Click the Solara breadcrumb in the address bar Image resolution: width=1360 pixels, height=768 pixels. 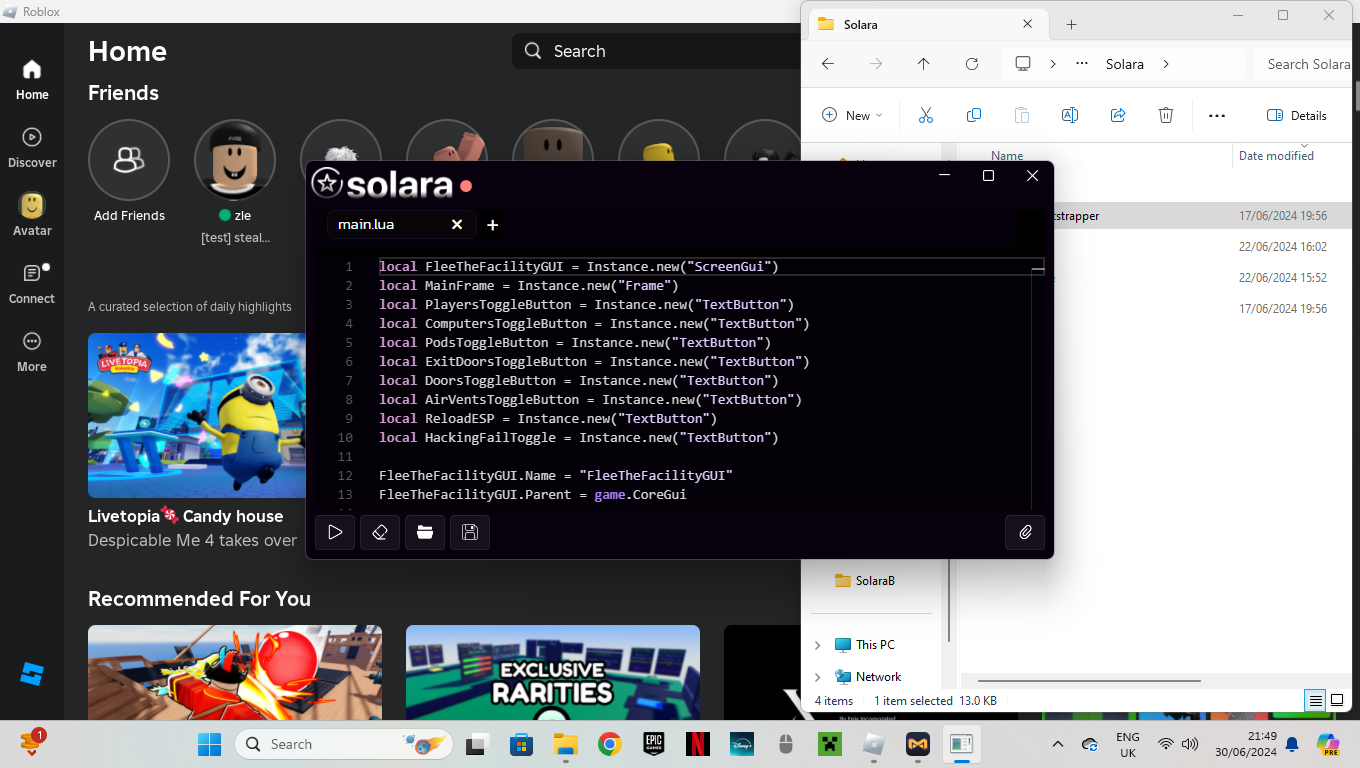1125,64
